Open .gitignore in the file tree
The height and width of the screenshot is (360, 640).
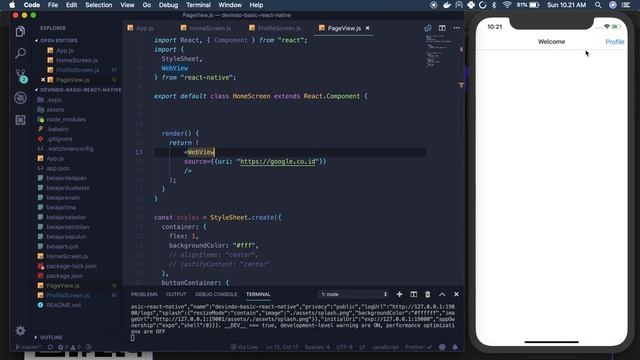point(59,139)
